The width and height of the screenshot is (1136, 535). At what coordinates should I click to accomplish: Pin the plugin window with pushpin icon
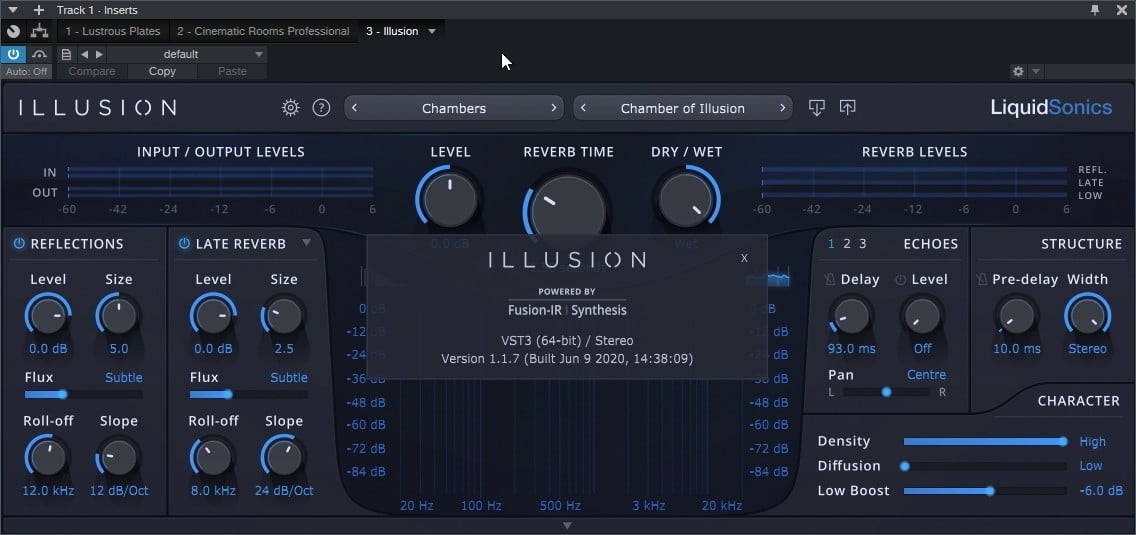click(1096, 9)
